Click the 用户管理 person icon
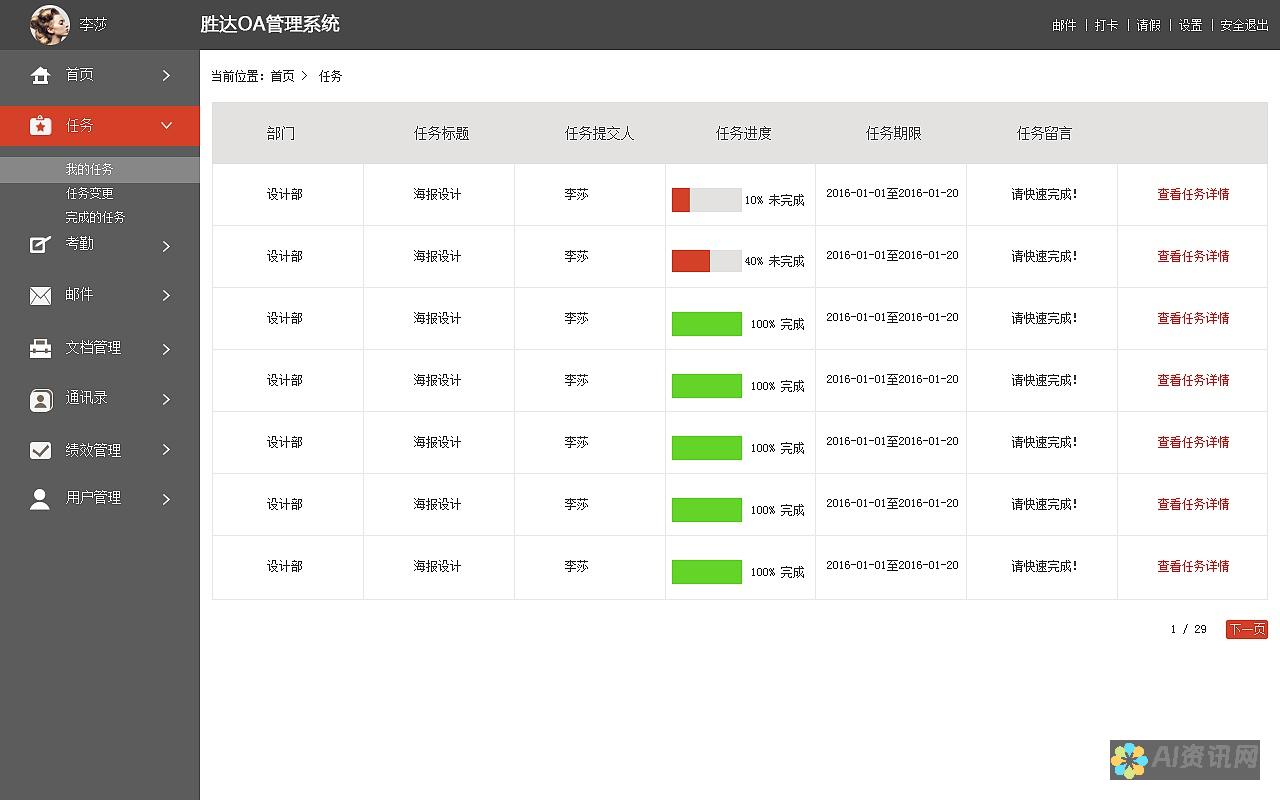 [x=40, y=499]
